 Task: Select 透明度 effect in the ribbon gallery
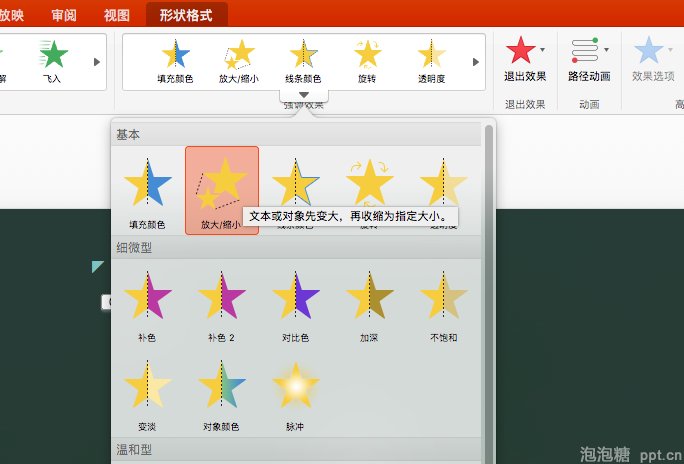(431, 60)
